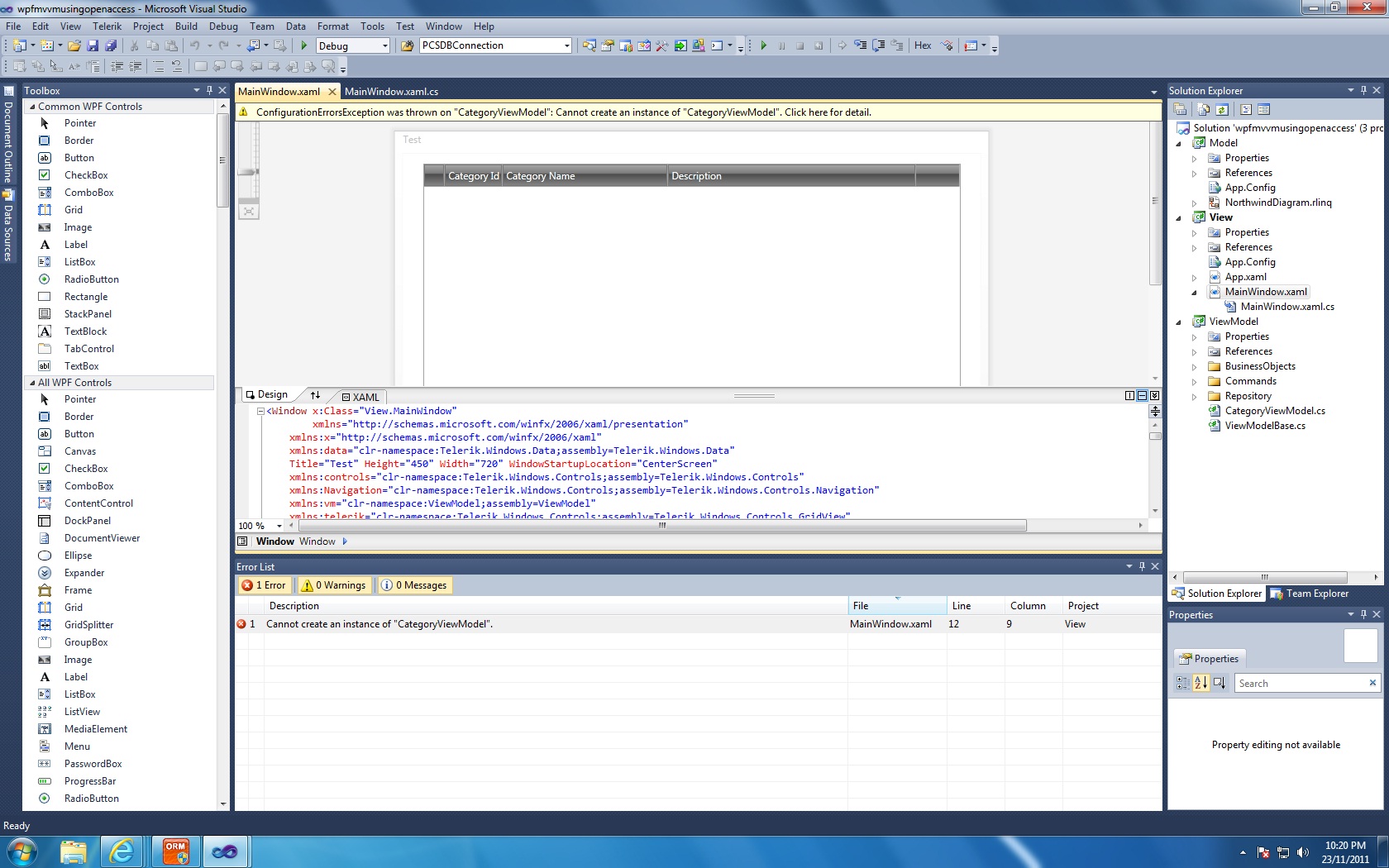Expand the NorthwindDiagram.rlinq node
1389x868 pixels.
pos(1195,203)
